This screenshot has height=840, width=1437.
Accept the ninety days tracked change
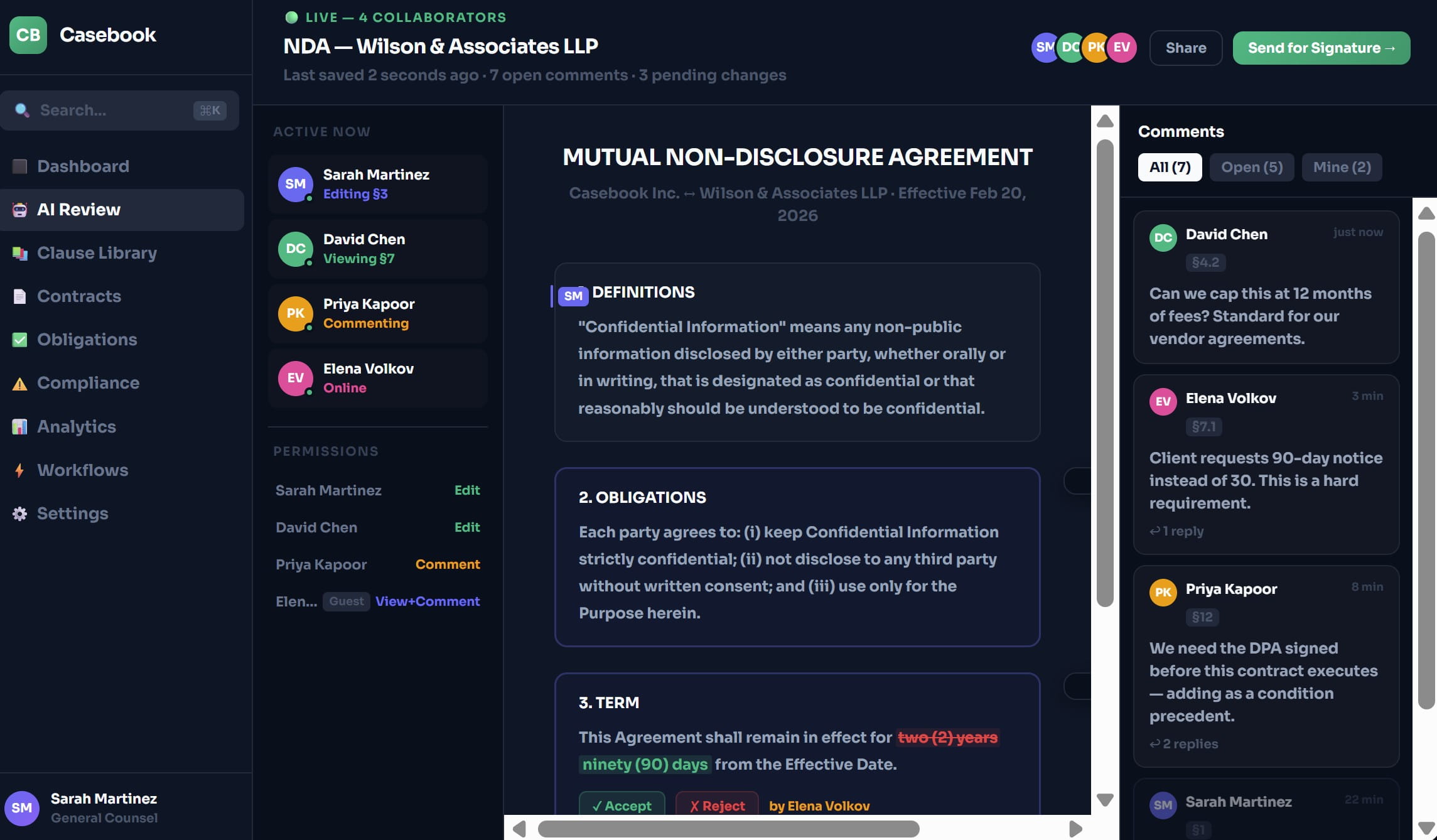point(622,805)
